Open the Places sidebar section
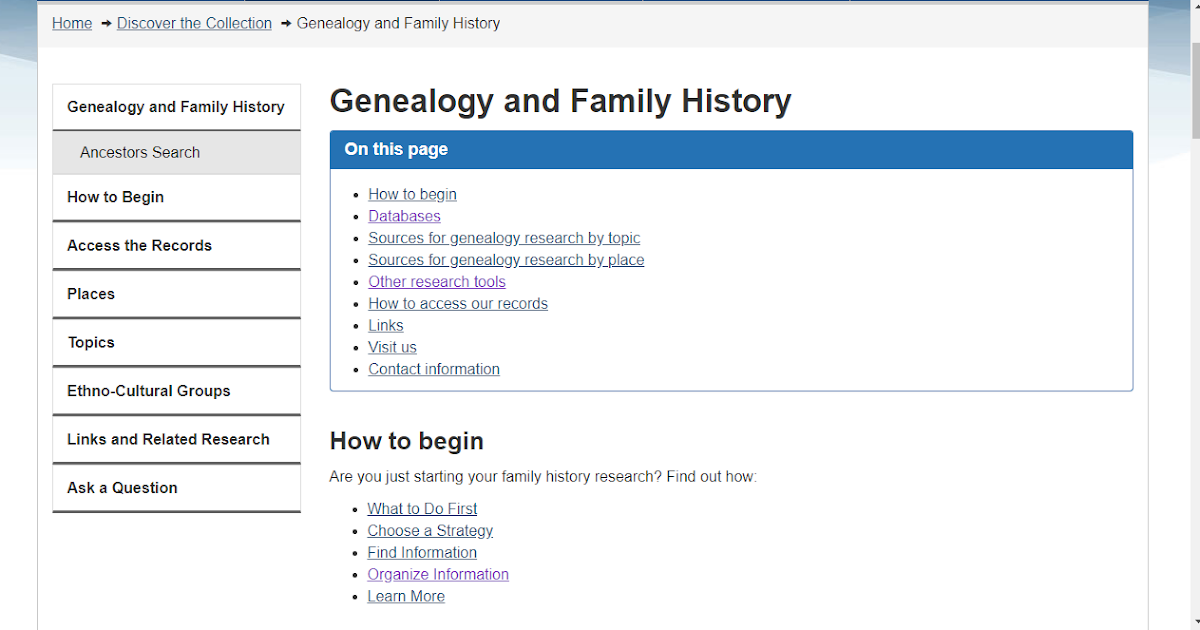This screenshot has width=1200, height=630. pos(90,293)
